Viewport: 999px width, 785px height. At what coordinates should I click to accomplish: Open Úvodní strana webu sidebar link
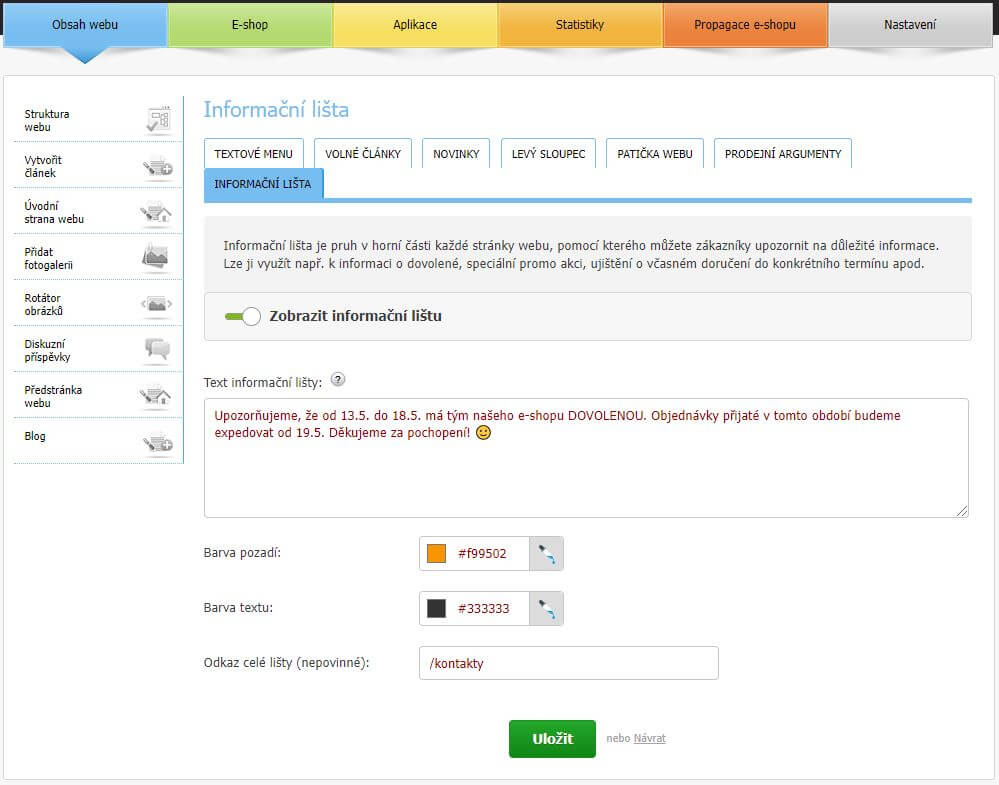[x=54, y=212]
